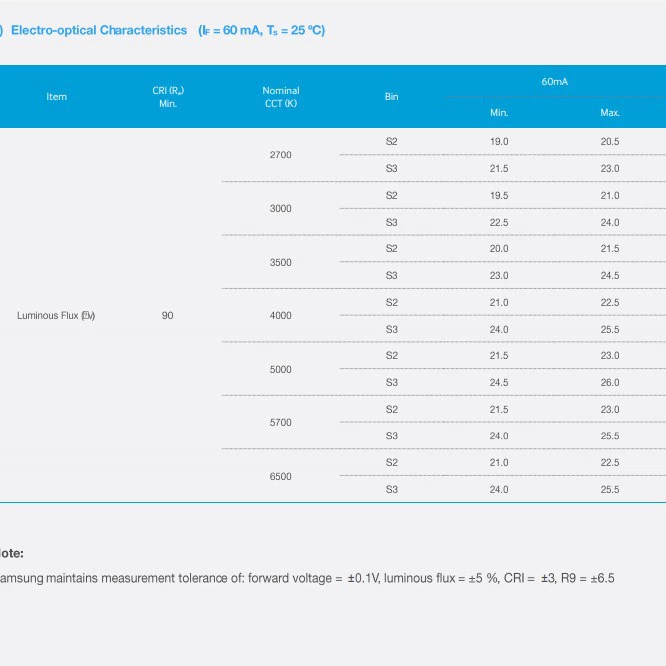Click the '60mA' group header
This screenshot has width=666, height=666.
(554, 82)
